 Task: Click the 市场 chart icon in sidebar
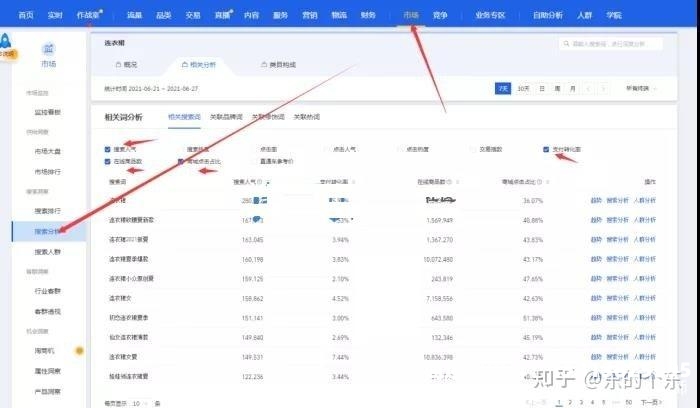click(x=48, y=48)
